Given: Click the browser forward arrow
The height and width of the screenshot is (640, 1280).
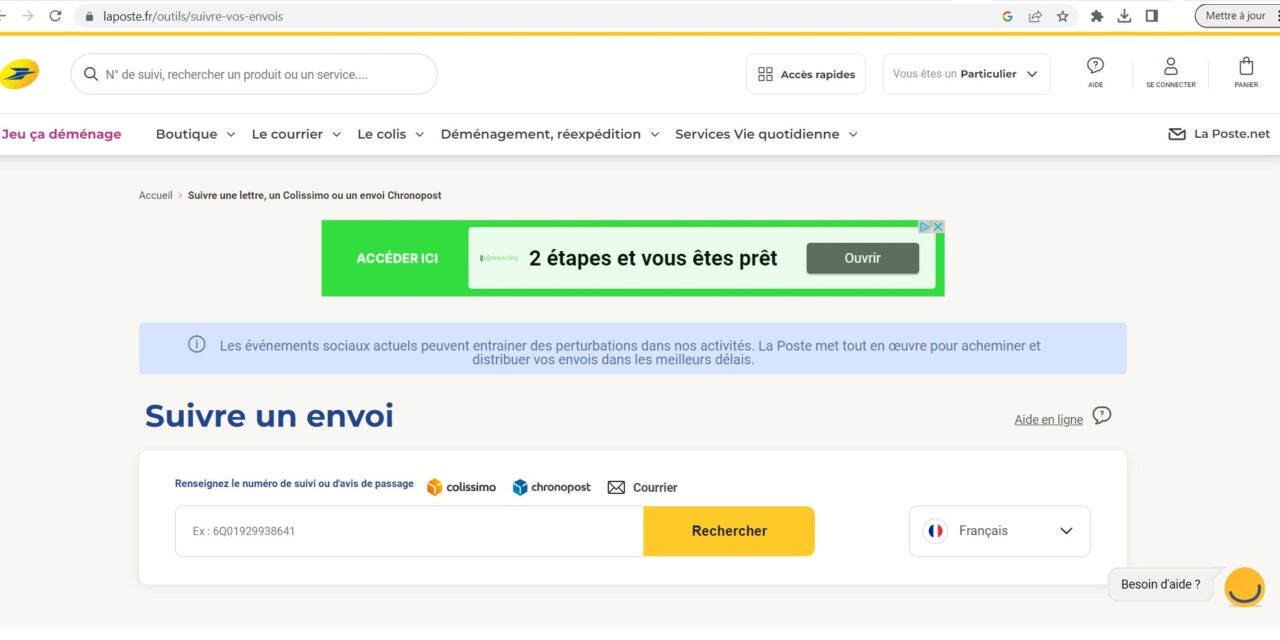Looking at the screenshot, I should tap(27, 16).
